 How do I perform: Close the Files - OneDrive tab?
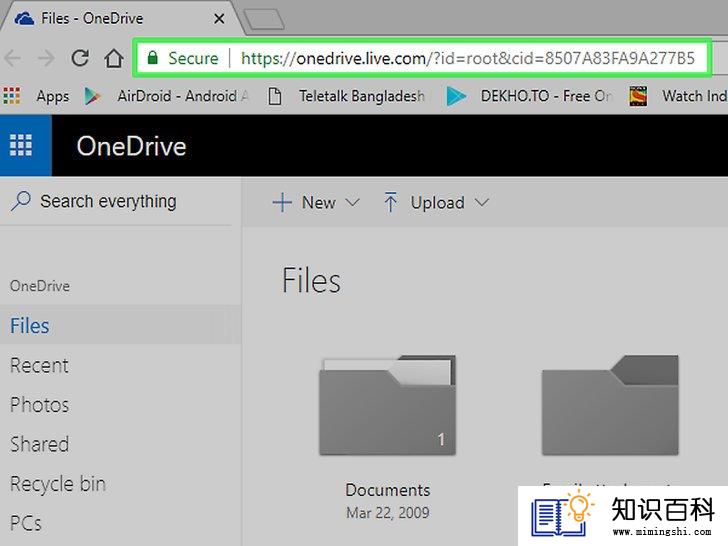point(219,19)
